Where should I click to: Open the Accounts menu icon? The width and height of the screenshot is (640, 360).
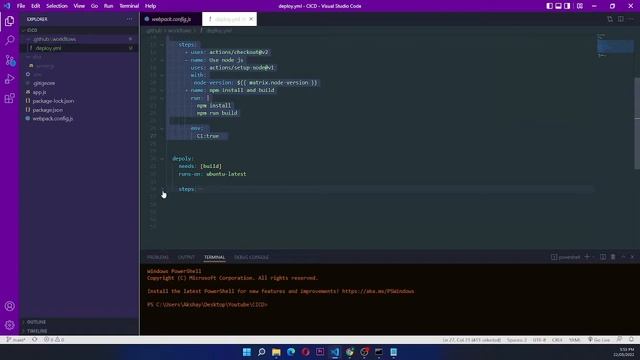9,307
